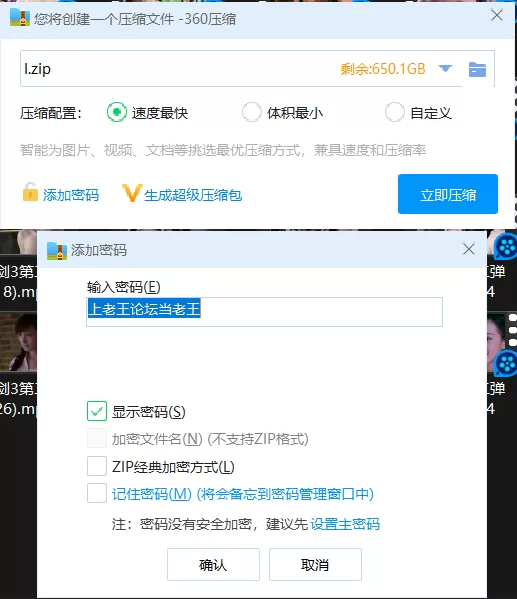Enable ZIP经典加密方式(L) checkbox

[97, 466]
